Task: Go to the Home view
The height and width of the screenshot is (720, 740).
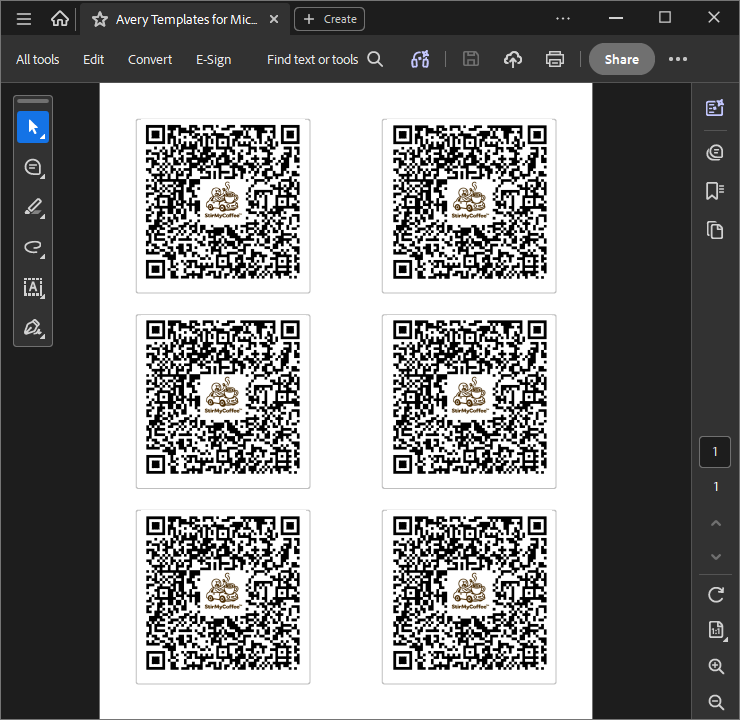Action: tap(59, 19)
